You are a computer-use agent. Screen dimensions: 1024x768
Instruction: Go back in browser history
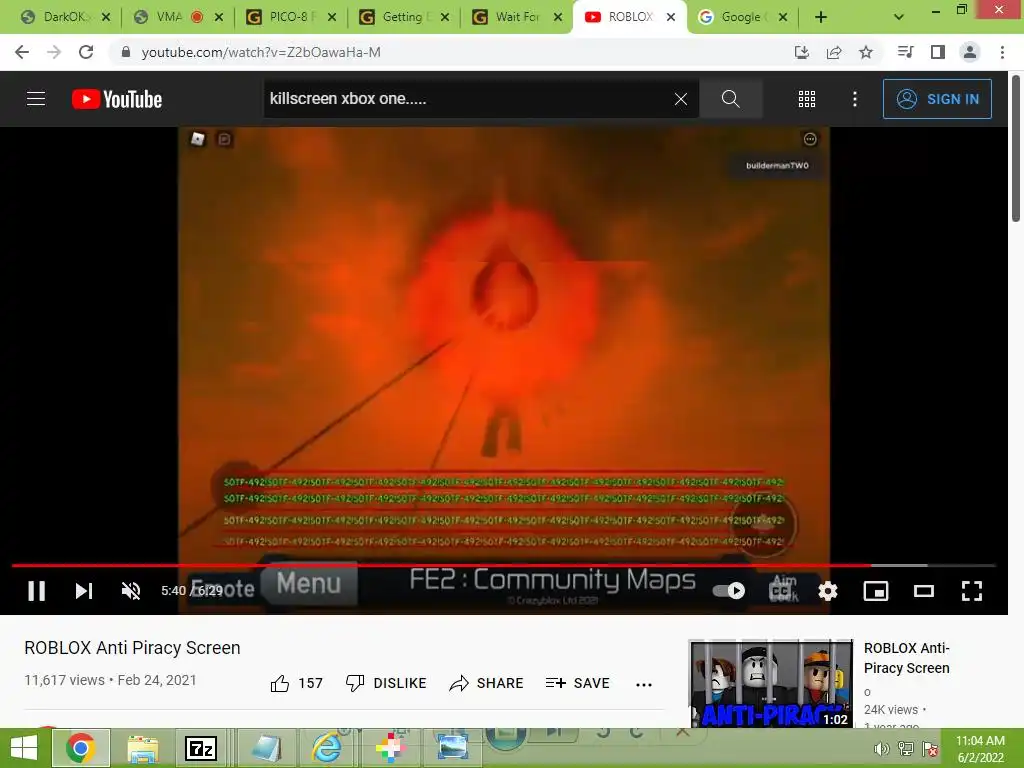22,52
